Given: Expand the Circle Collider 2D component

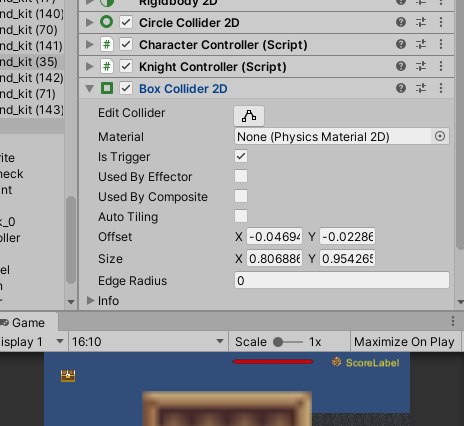Looking at the screenshot, I should pyautogui.click(x=89, y=22).
